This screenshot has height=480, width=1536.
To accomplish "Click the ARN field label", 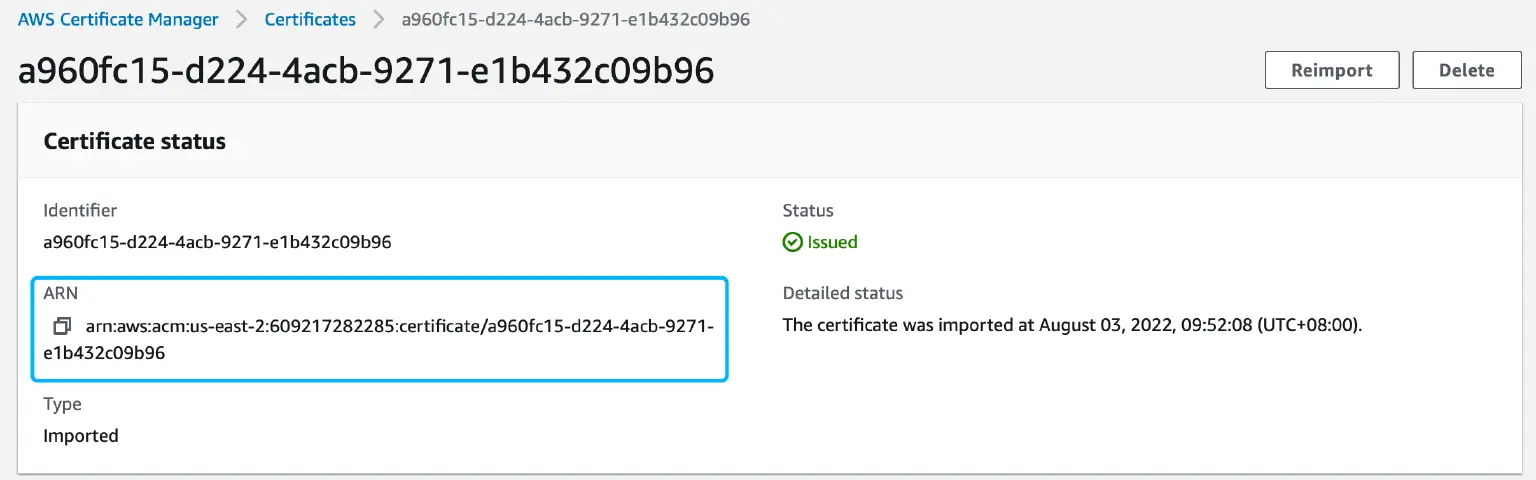I will (60, 293).
